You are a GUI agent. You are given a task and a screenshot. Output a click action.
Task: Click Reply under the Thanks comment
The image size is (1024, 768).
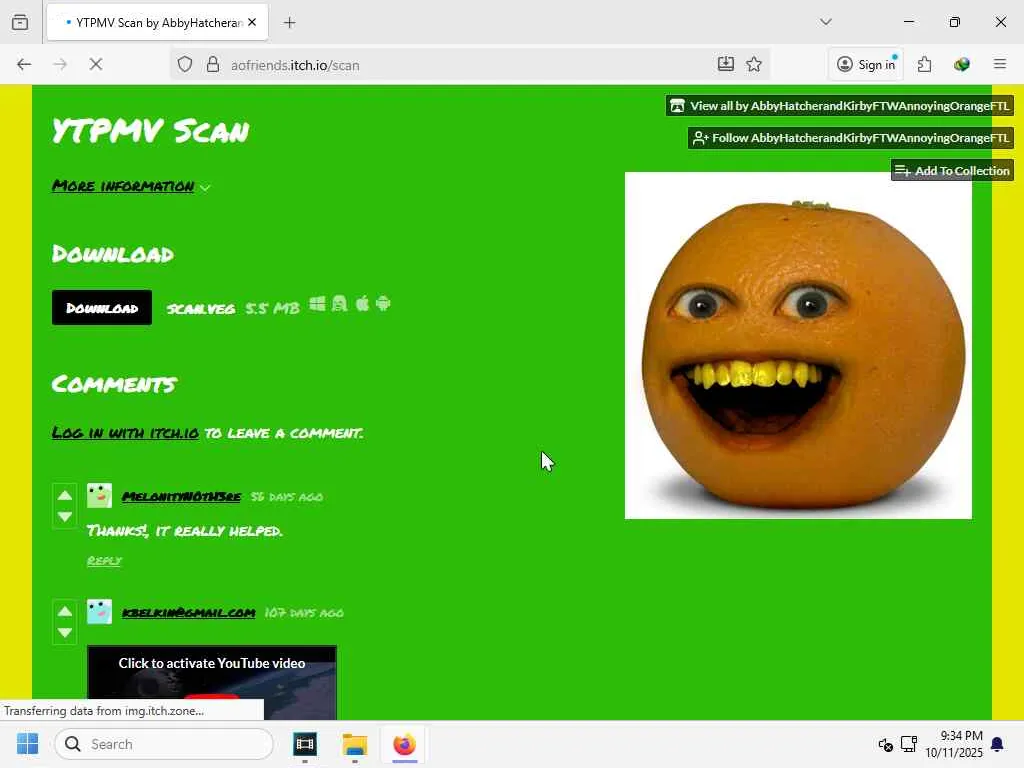coord(104,561)
